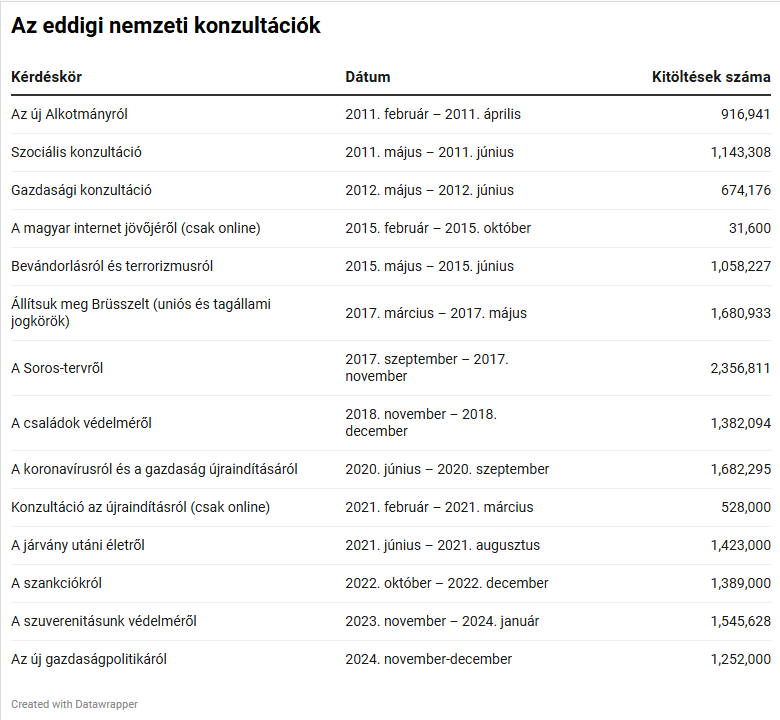Click 'Konzultáció az újraindításról (csak online)' row
The image size is (780, 720).
pos(140,507)
